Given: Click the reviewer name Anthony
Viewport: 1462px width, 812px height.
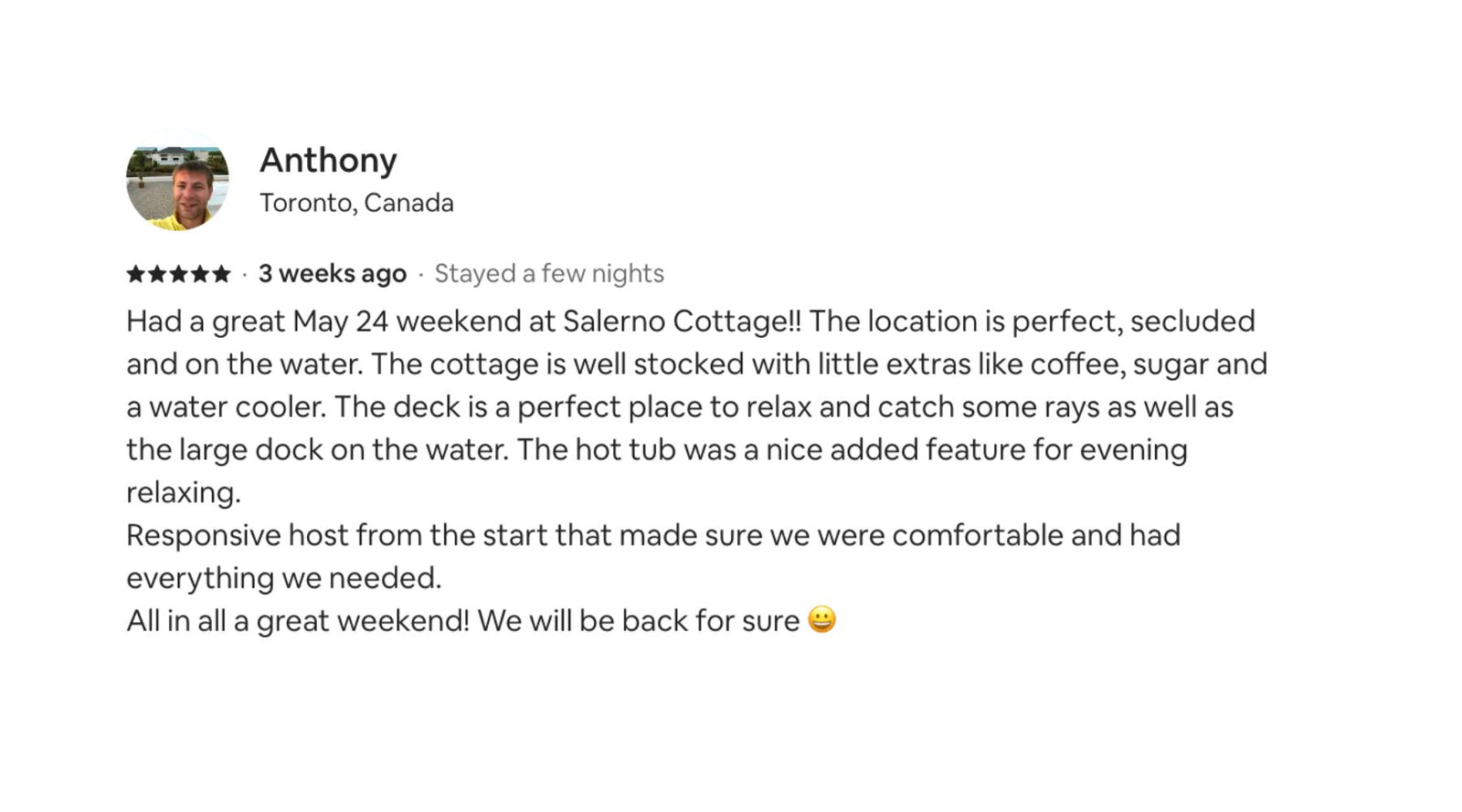Looking at the screenshot, I should pos(328,160).
